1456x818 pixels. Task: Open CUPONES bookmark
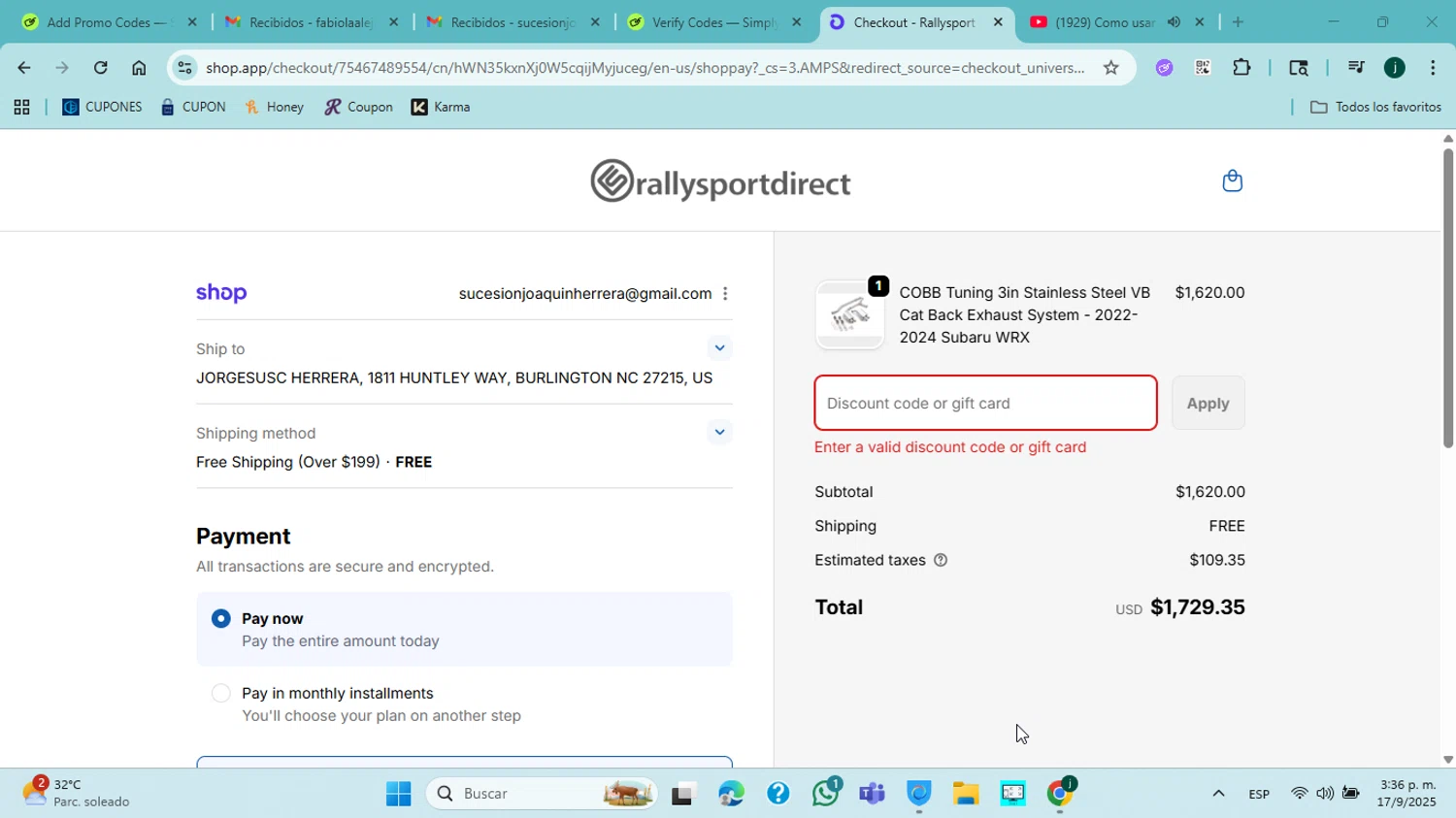coord(102,108)
